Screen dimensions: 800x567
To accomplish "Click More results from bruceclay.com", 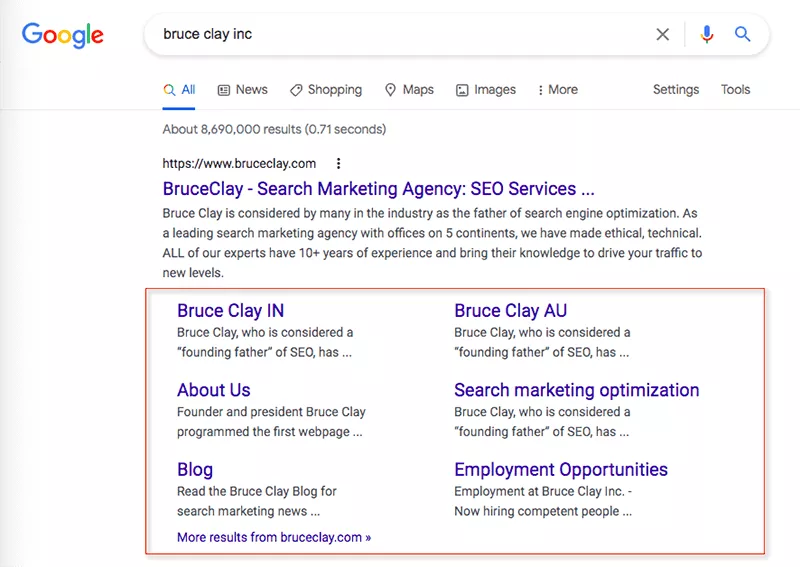I will click(273, 537).
